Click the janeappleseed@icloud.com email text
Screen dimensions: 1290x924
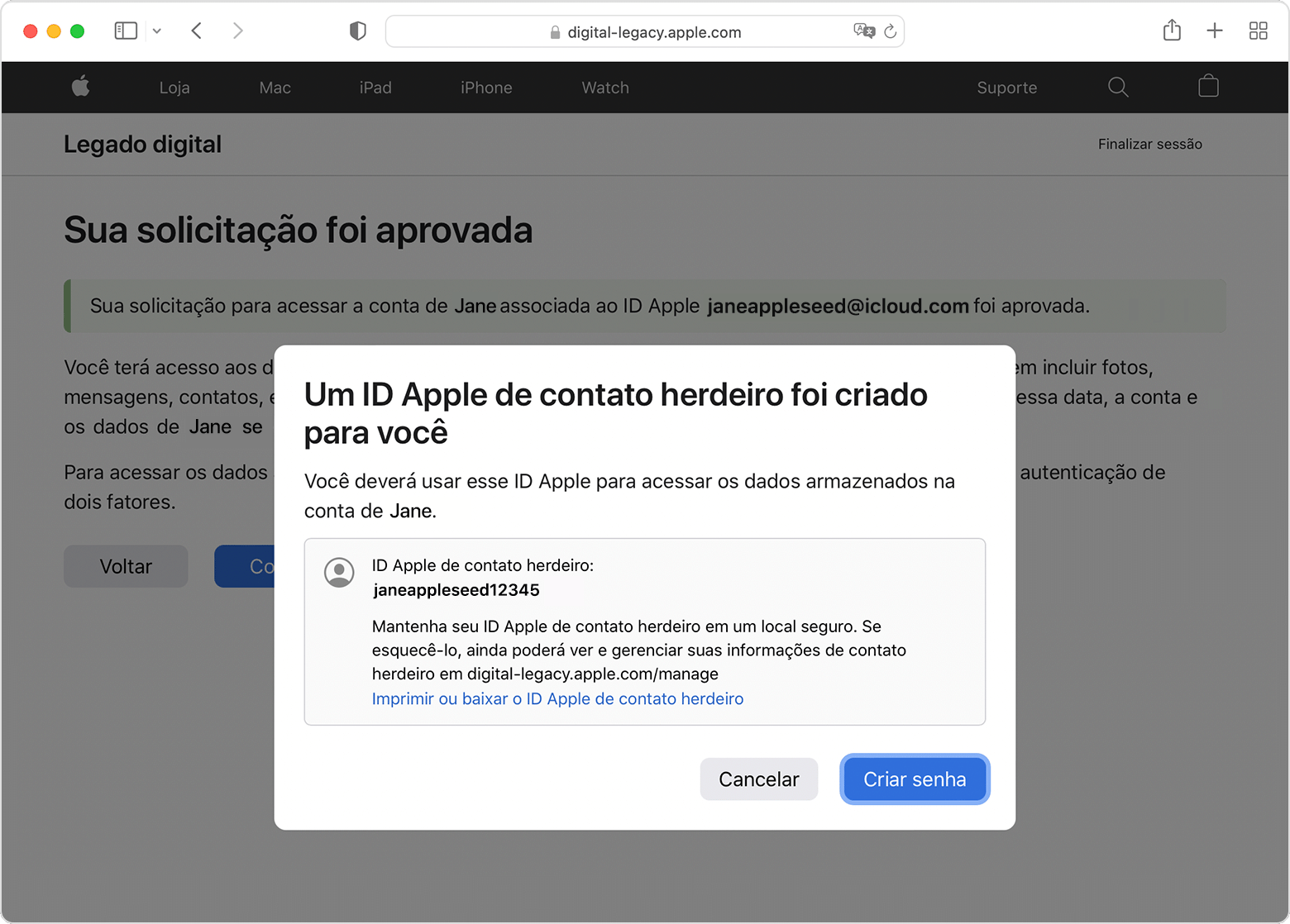click(x=838, y=306)
